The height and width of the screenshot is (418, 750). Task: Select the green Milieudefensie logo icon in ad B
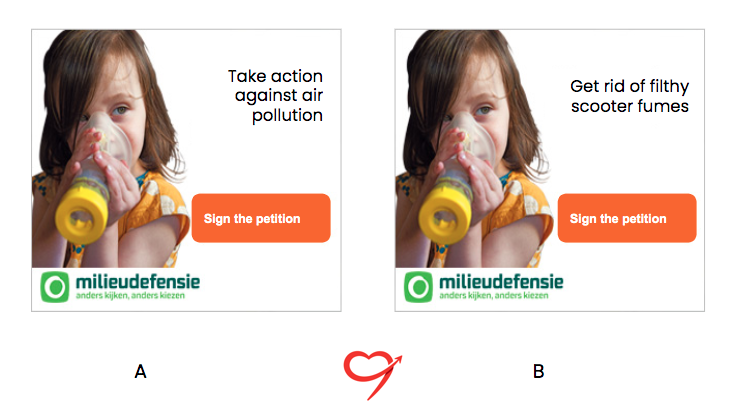[418, 288]
